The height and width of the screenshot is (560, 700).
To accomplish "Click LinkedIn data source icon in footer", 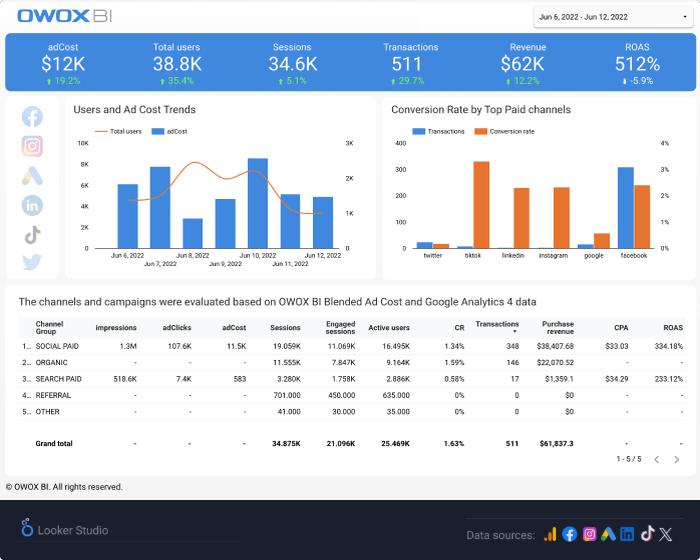I will (627, 534).
